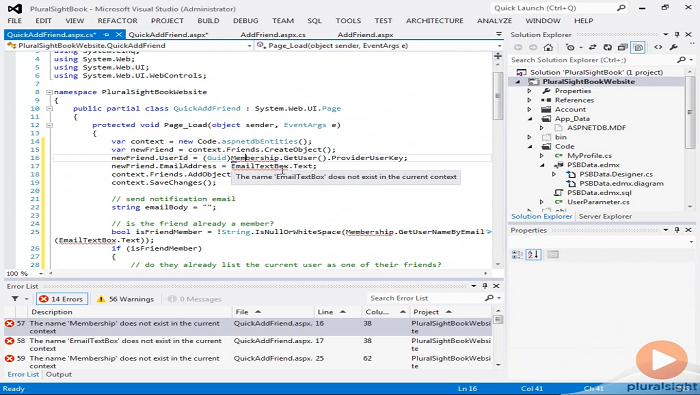Click Sync with Active Document icon

click(592, 47)
